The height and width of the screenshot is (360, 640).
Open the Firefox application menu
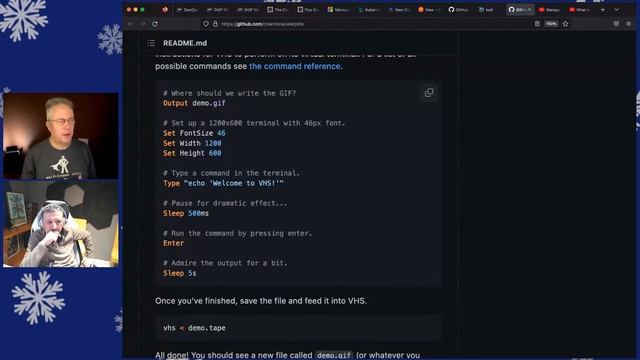629,24
